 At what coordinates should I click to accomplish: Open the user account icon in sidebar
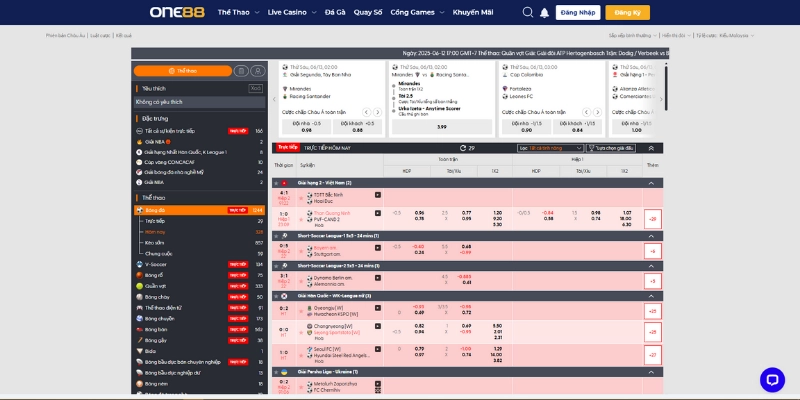(258, 71)
